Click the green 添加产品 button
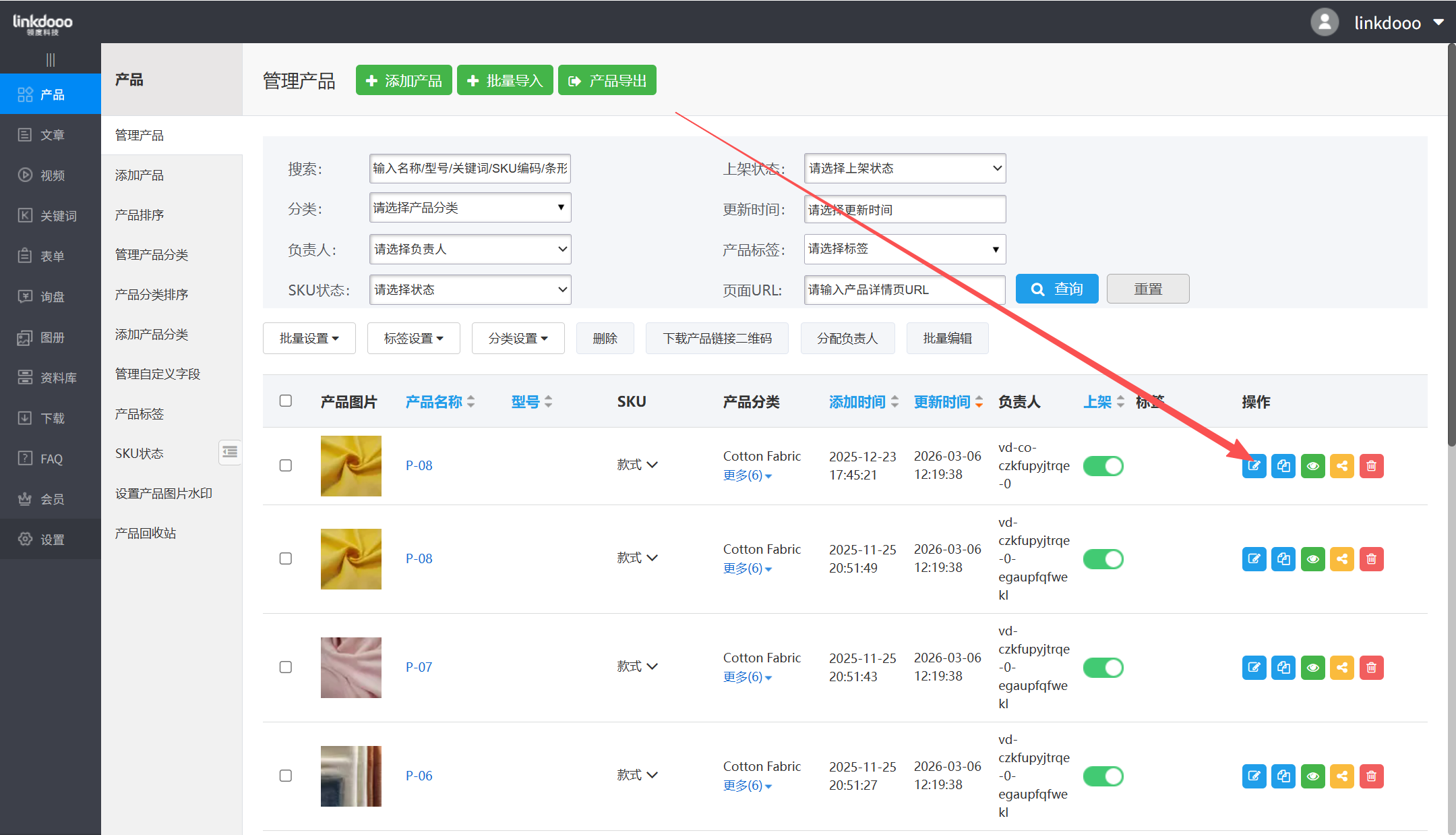Viewport: 1456px width, 835px height. [403, 81]
